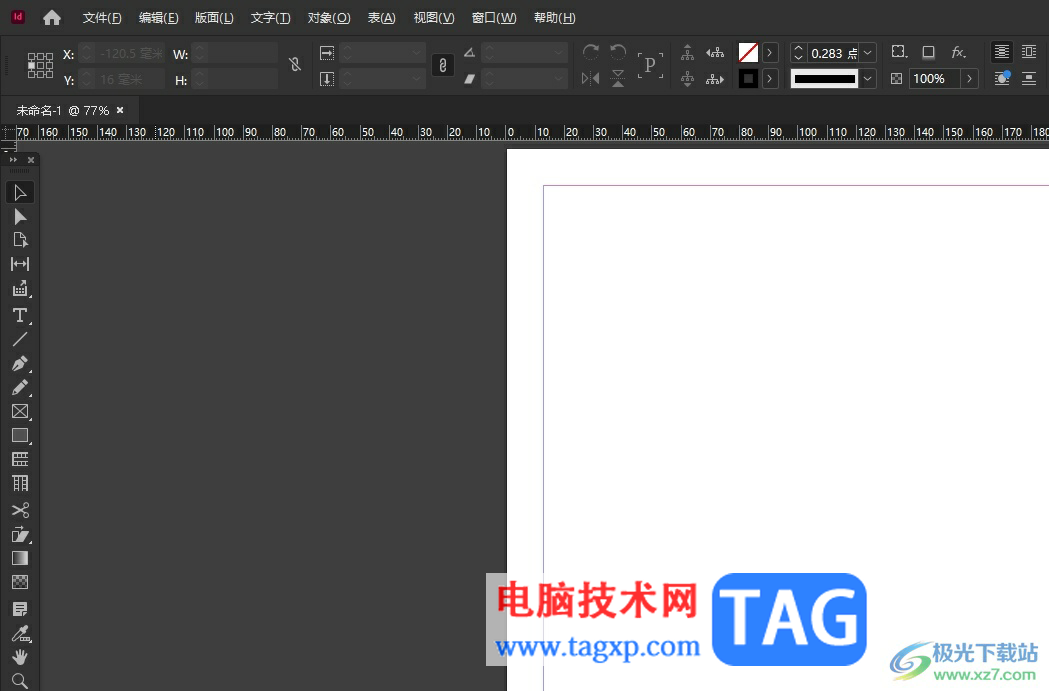
Task: Select the Zoom tool
Action: click(x=20, y=681)
